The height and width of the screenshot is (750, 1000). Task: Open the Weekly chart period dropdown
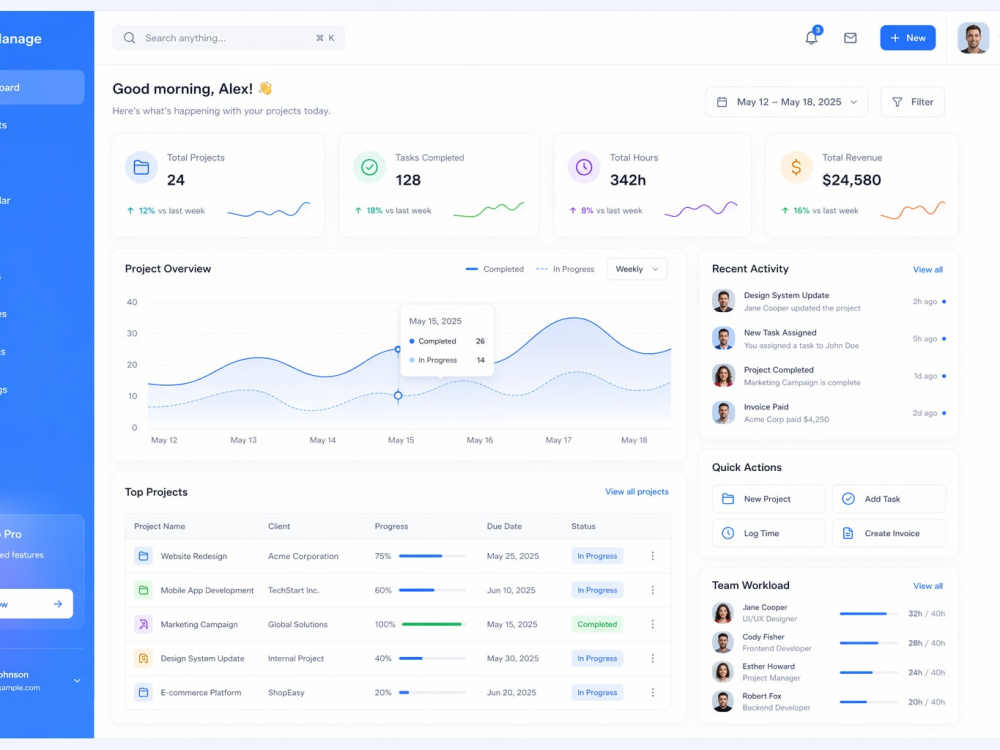click(637, 269)
